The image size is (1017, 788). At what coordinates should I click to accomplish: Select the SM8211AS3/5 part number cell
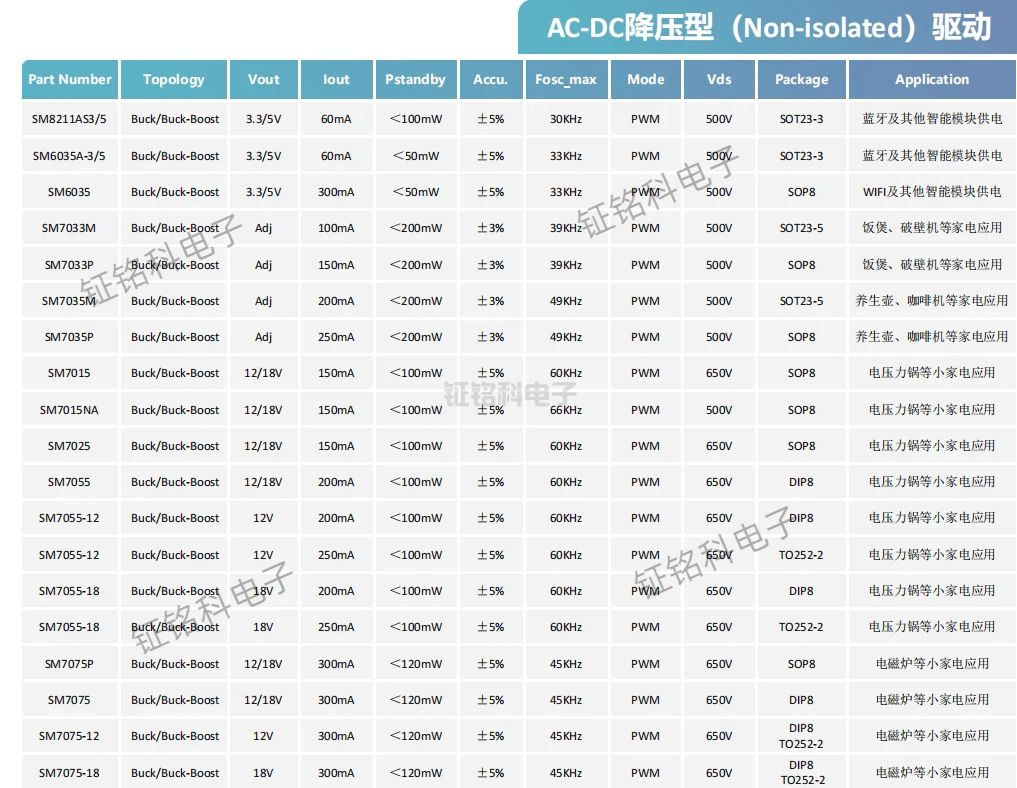tap(69, 118)
